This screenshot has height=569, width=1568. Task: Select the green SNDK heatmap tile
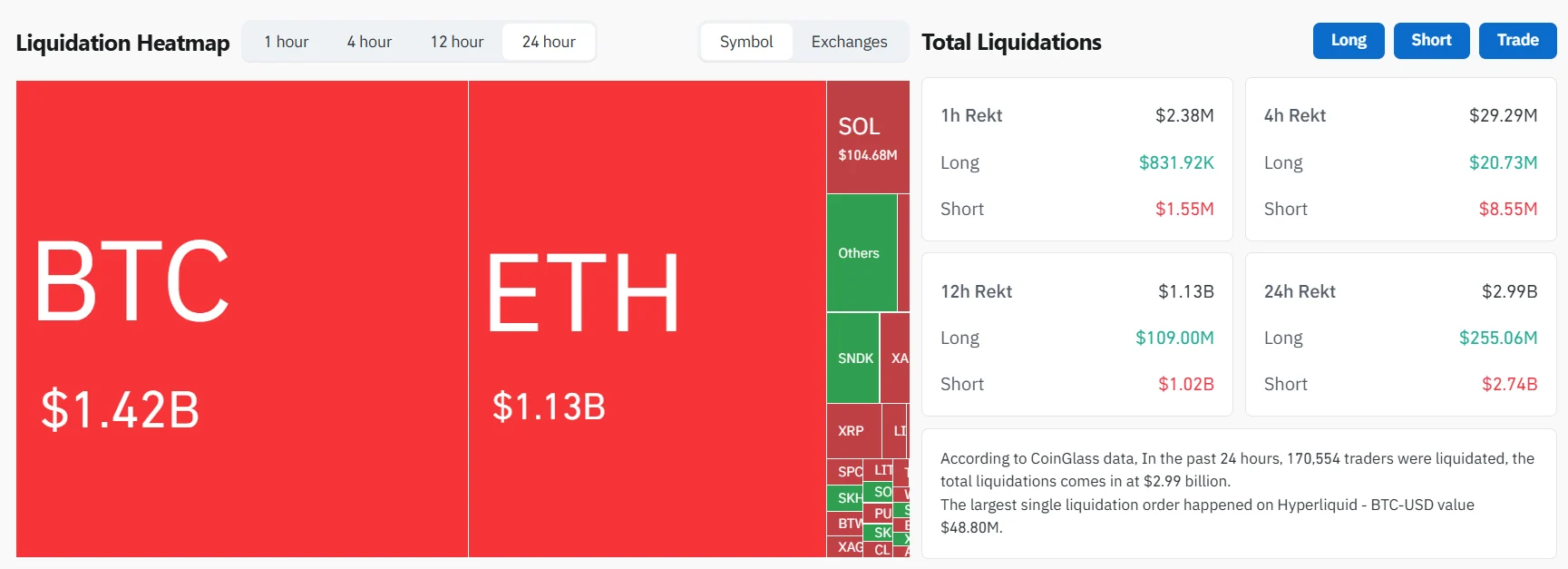[853, 358]
